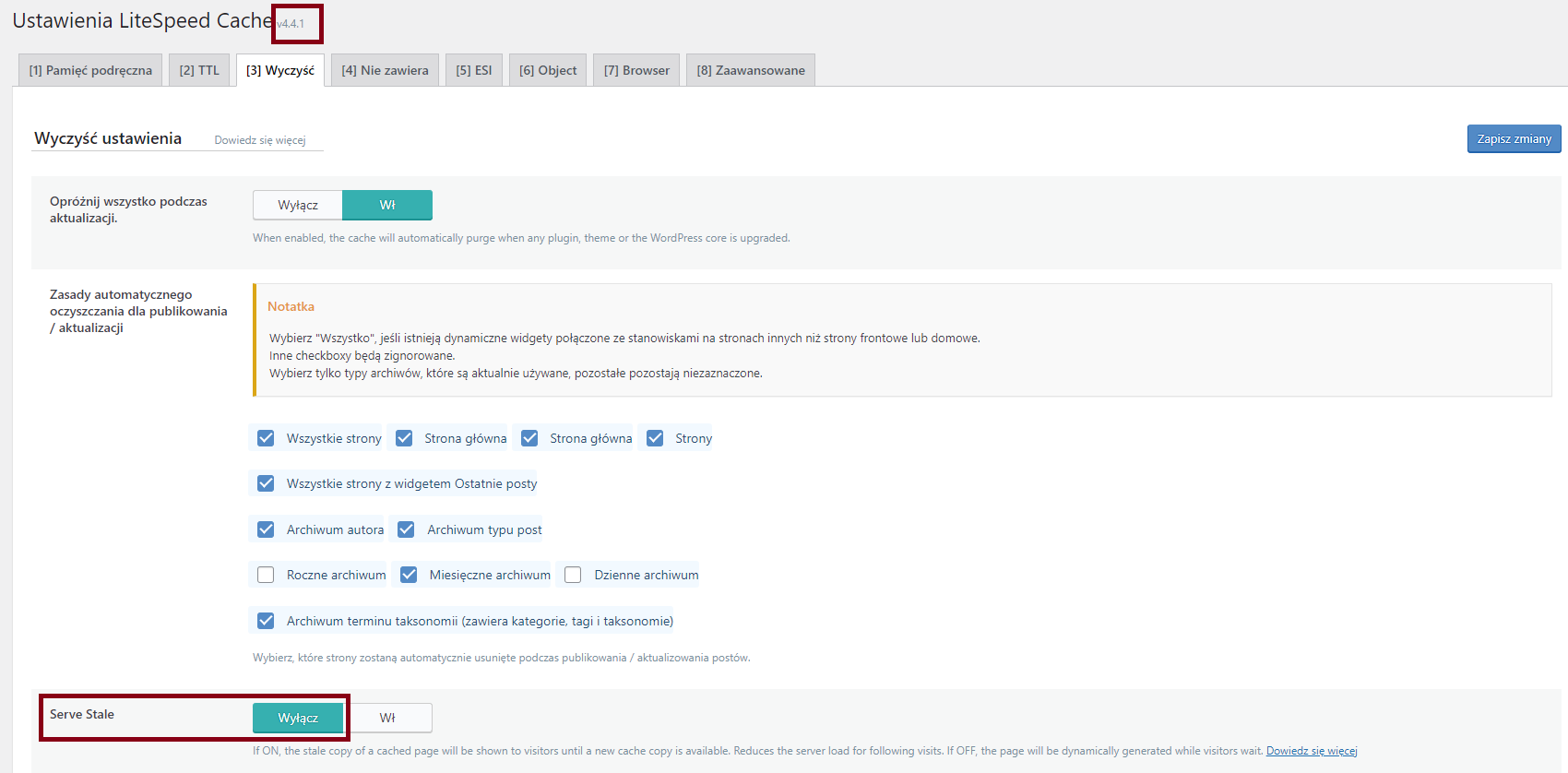This screenshot has height=773, width=1568.
Task: Enable the Roczne archiwum checkbox
Action: coord(266,575)
